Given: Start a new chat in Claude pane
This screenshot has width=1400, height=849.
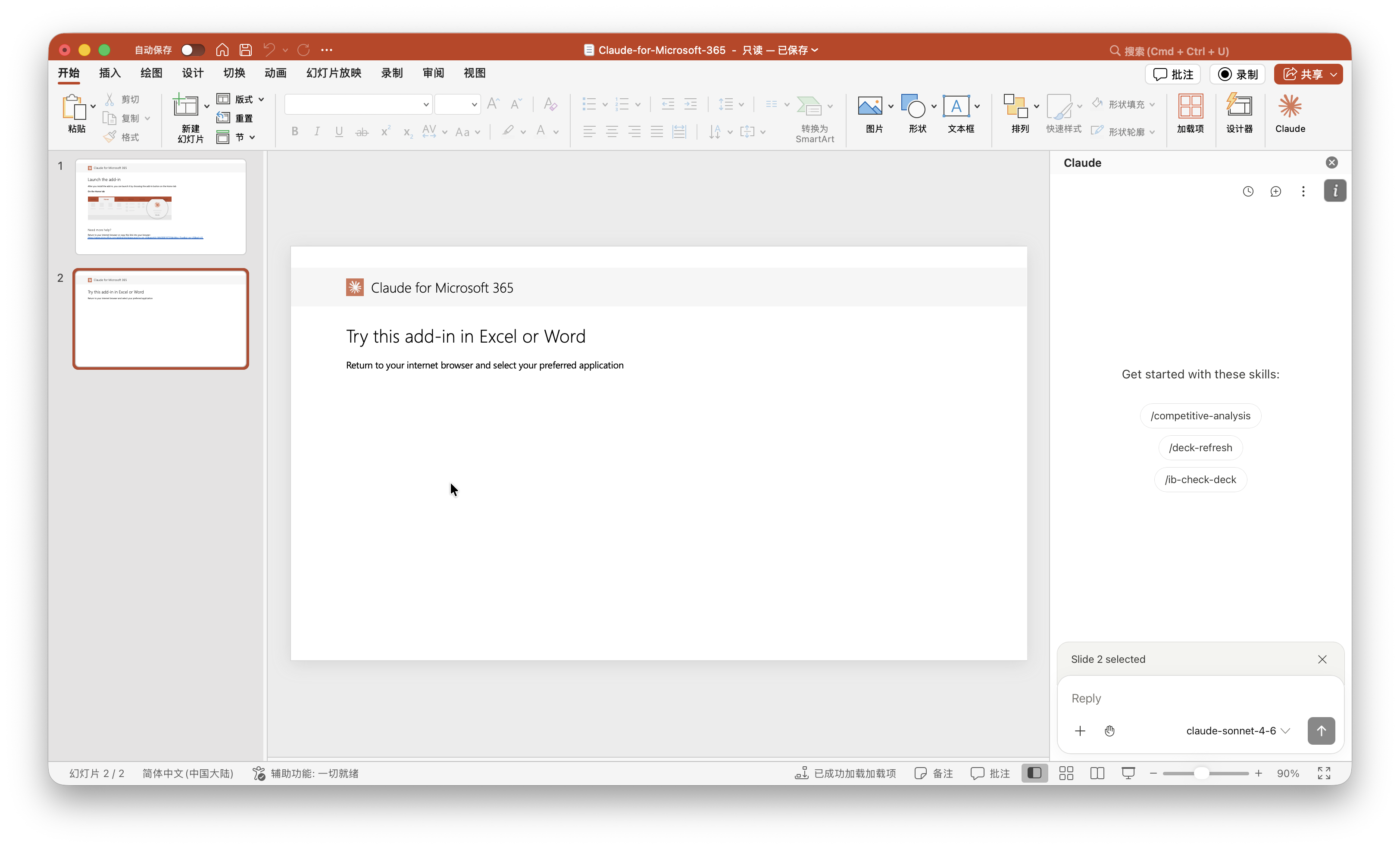Looking at the screenshot, I should tap(1275, 191).
